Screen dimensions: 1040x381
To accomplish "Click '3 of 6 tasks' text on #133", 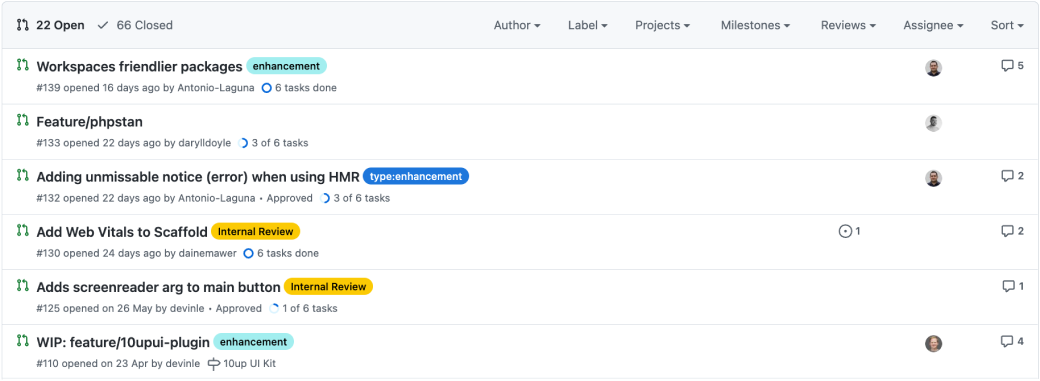I will pos(279,143).
